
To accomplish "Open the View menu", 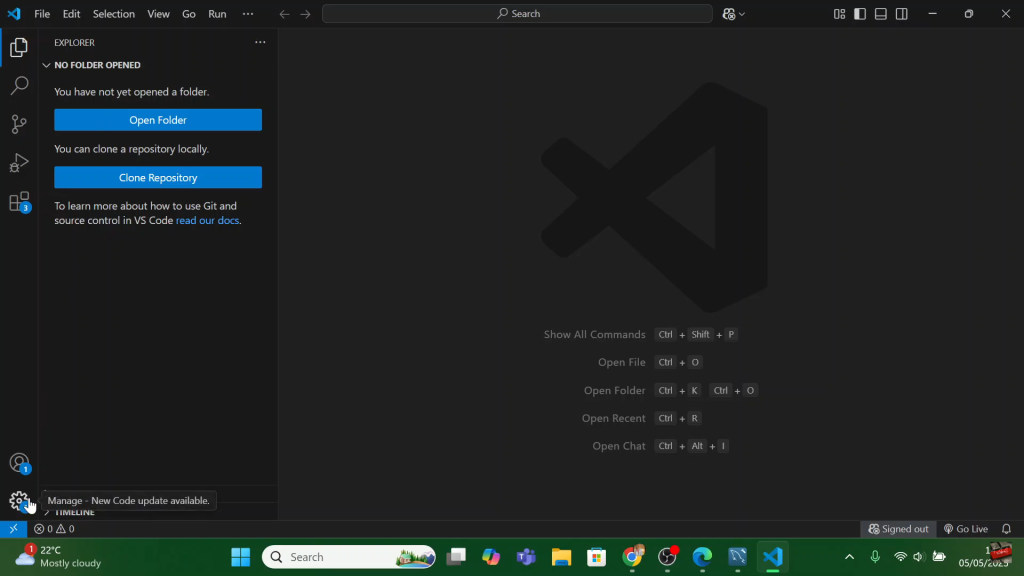I will click(x=158, y=14).
